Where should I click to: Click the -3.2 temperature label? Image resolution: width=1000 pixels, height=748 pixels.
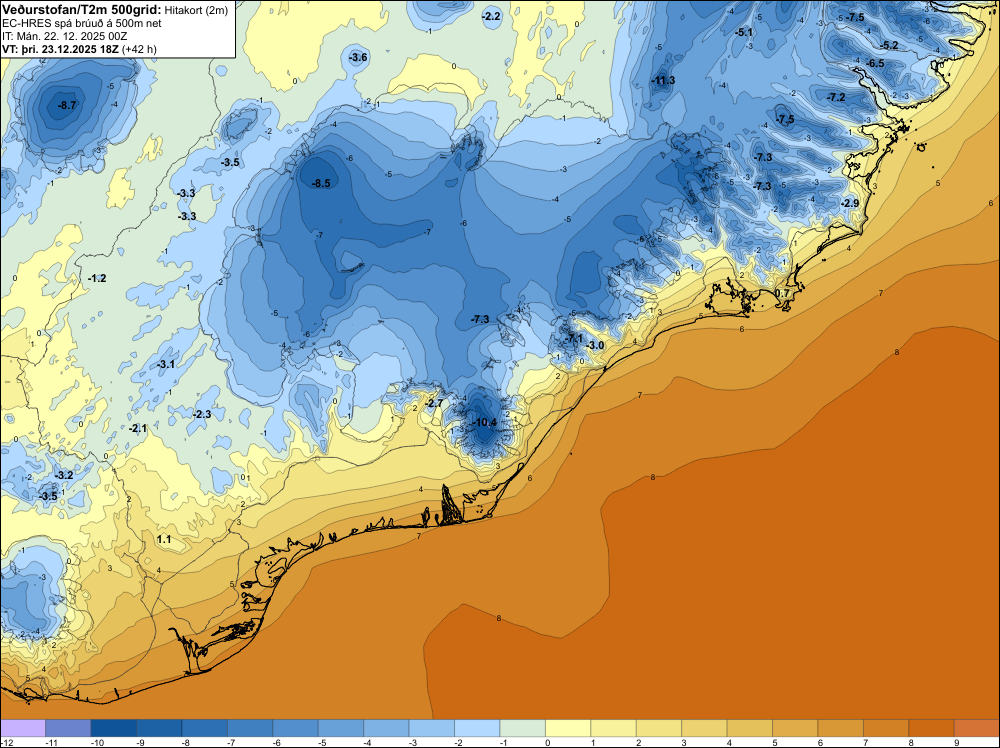64,476
